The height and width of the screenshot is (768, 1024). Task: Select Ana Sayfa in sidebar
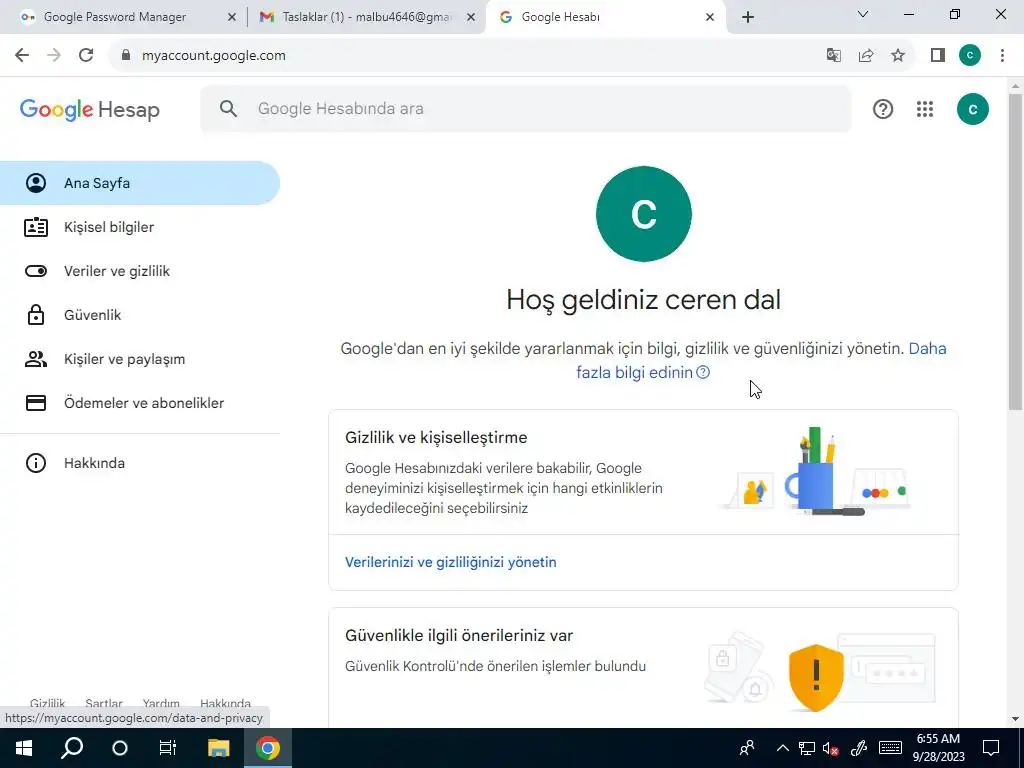[140, 183]
